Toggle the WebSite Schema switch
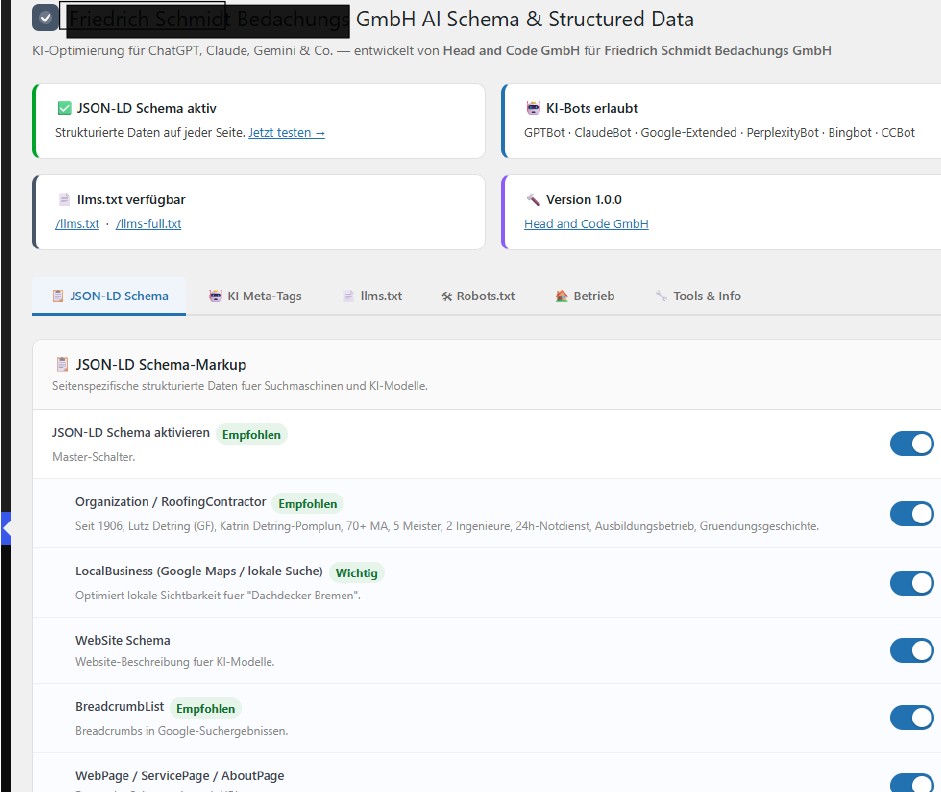This screenshot has height=792, width=941. pos(912,650)
